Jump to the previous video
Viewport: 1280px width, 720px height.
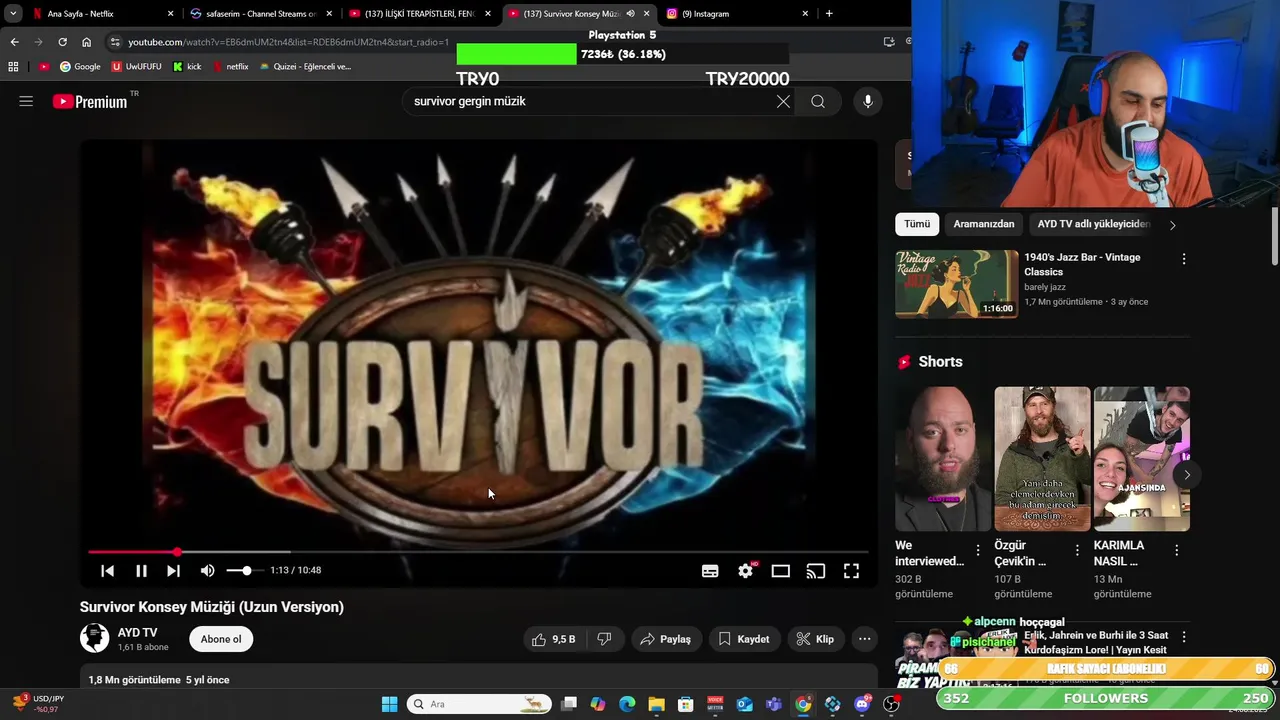107,571
